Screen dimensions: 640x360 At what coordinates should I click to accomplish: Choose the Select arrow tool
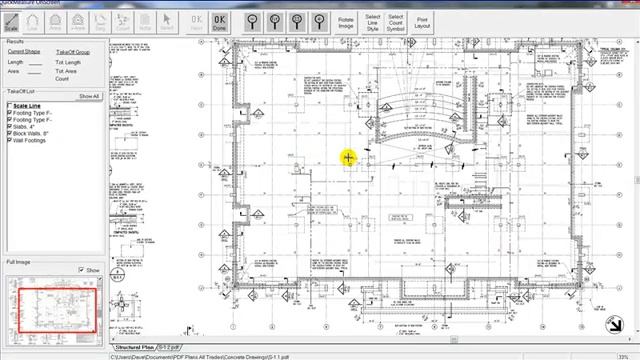click(167, 22)
